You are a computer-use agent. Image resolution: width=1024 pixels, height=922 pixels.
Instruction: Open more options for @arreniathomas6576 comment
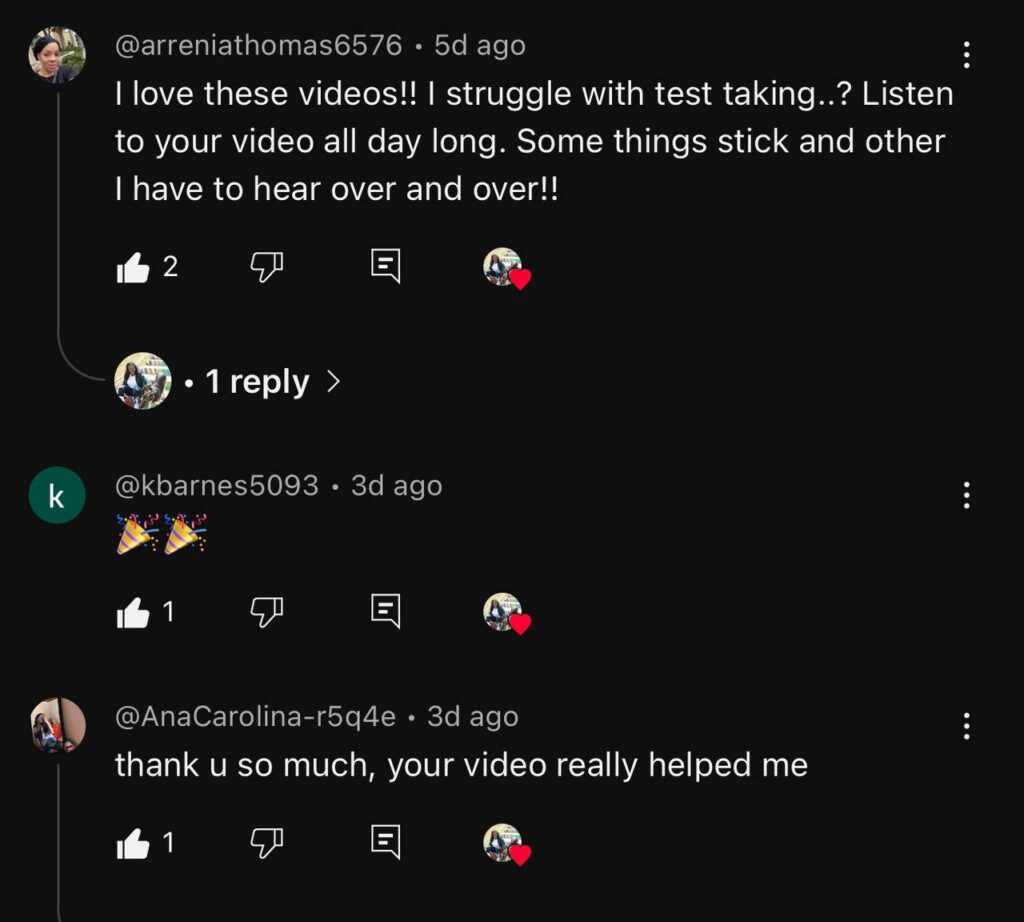(x=966, y=55)
